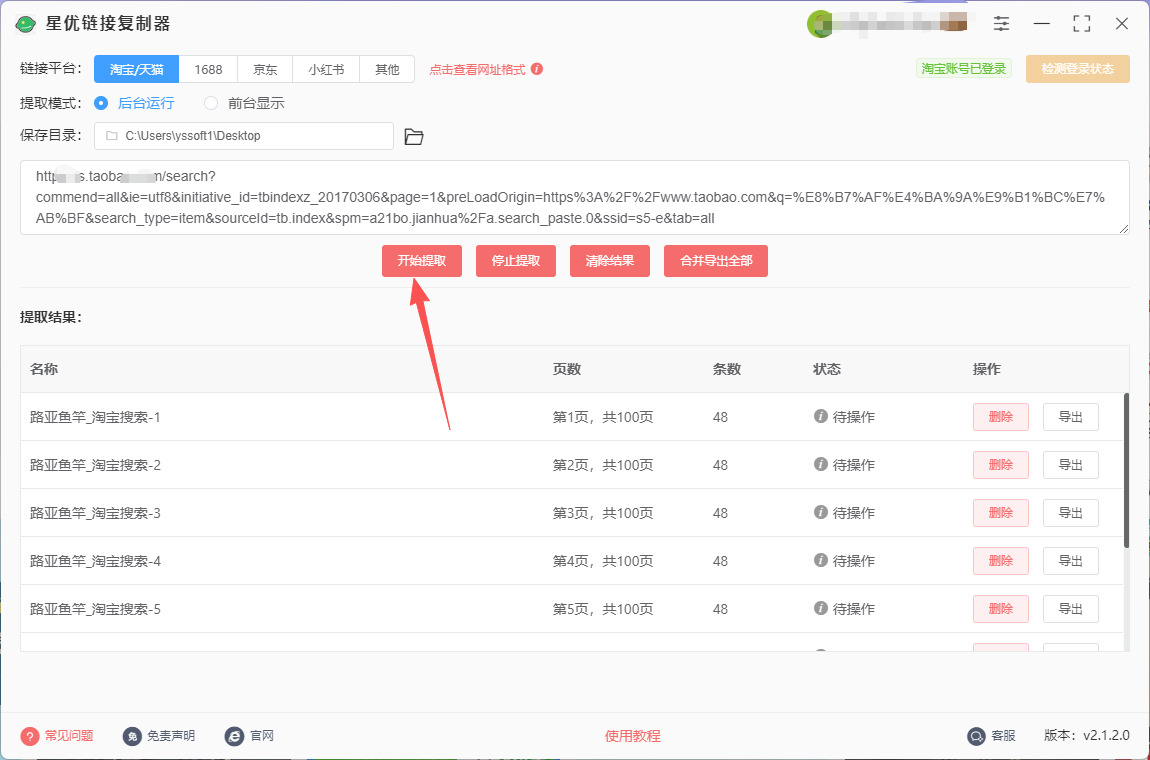The height and width of the screenshot is (760, 1150).
Task: Click 清除结果 button
Action: point(609,261)
